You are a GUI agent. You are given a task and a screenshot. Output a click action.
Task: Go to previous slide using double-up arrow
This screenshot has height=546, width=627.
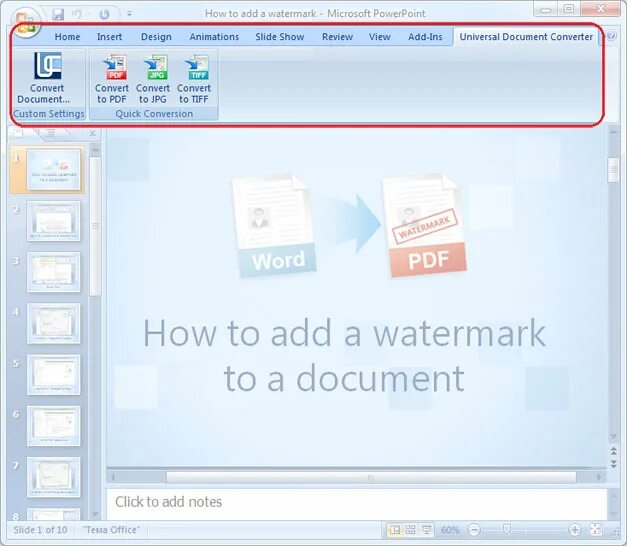coord(613,451)
